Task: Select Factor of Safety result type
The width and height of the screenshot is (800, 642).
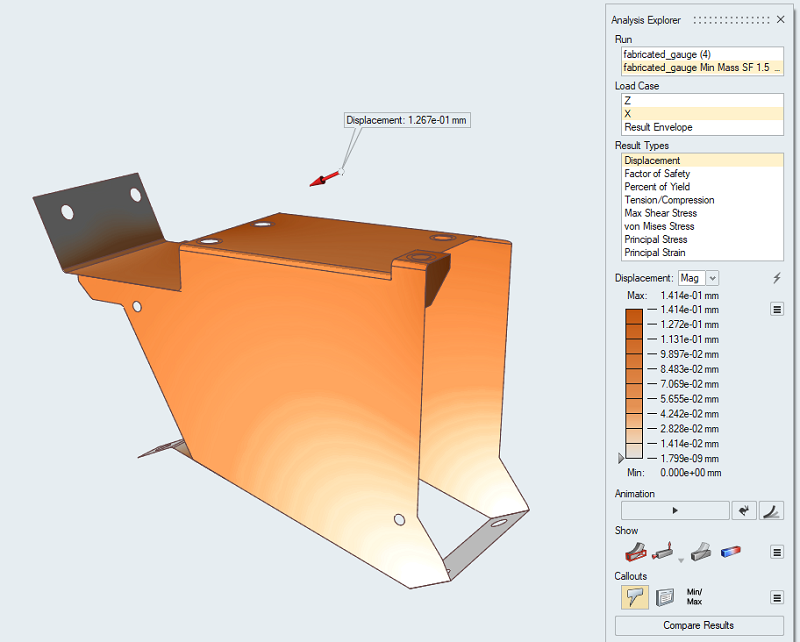Action: click(x=657, y=174)
